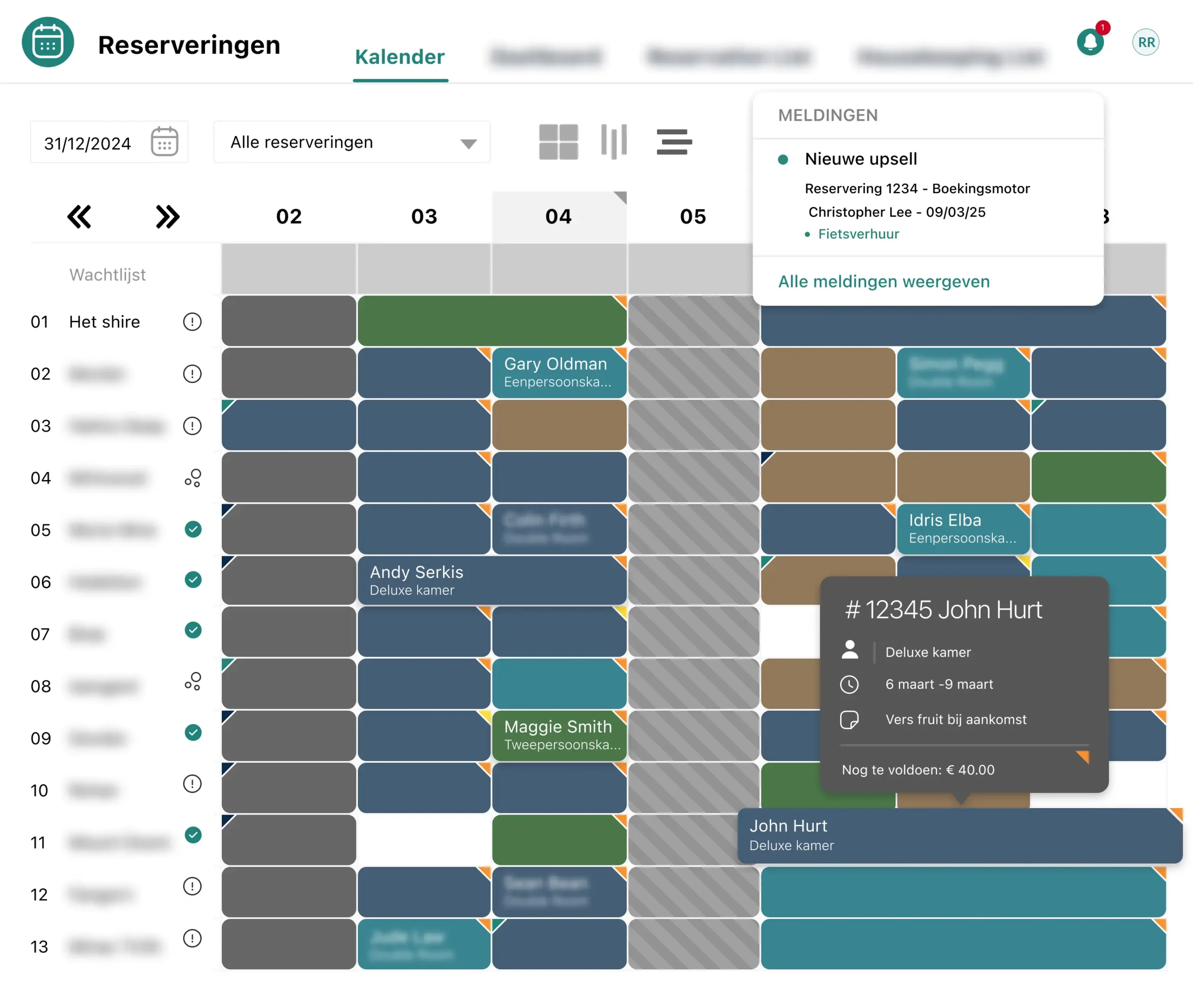Open the RR profile menu
Viewport: 1193px width, 1008px height.
1145,41
